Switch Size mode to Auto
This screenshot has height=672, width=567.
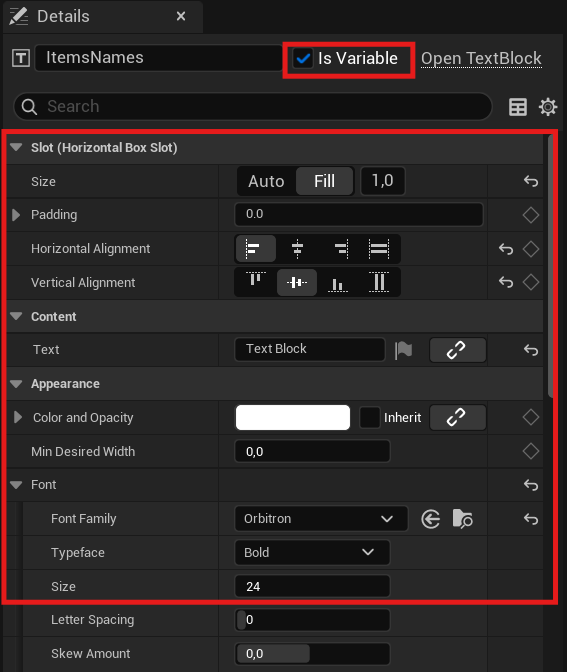[266, 181]
